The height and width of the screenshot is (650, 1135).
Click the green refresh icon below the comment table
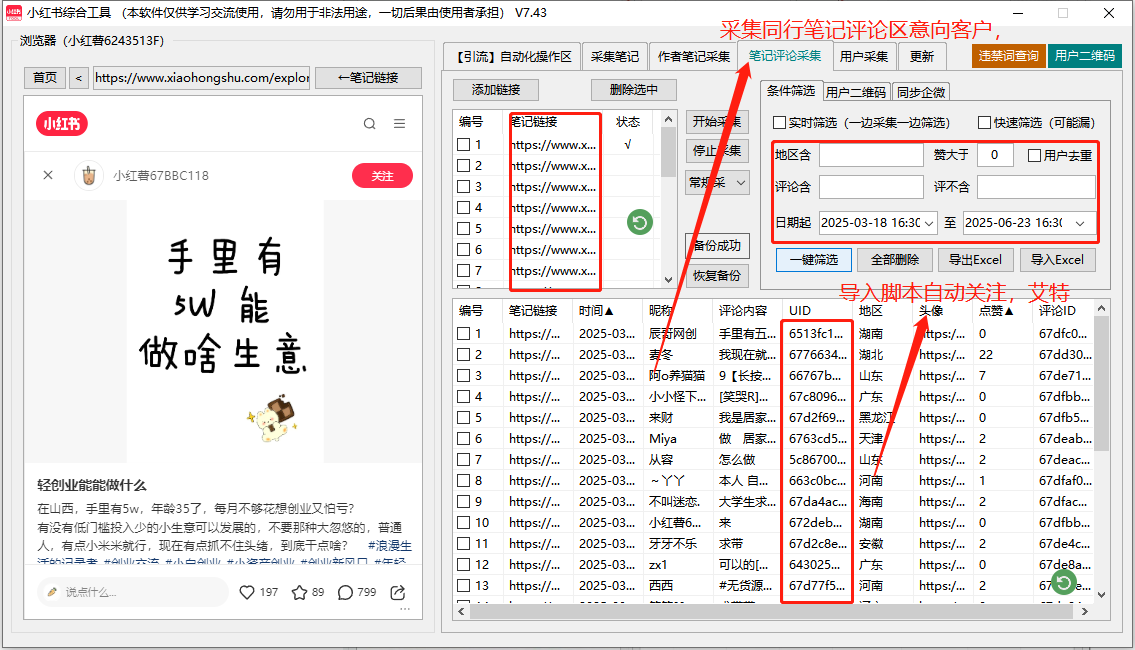click(1062, 583)
